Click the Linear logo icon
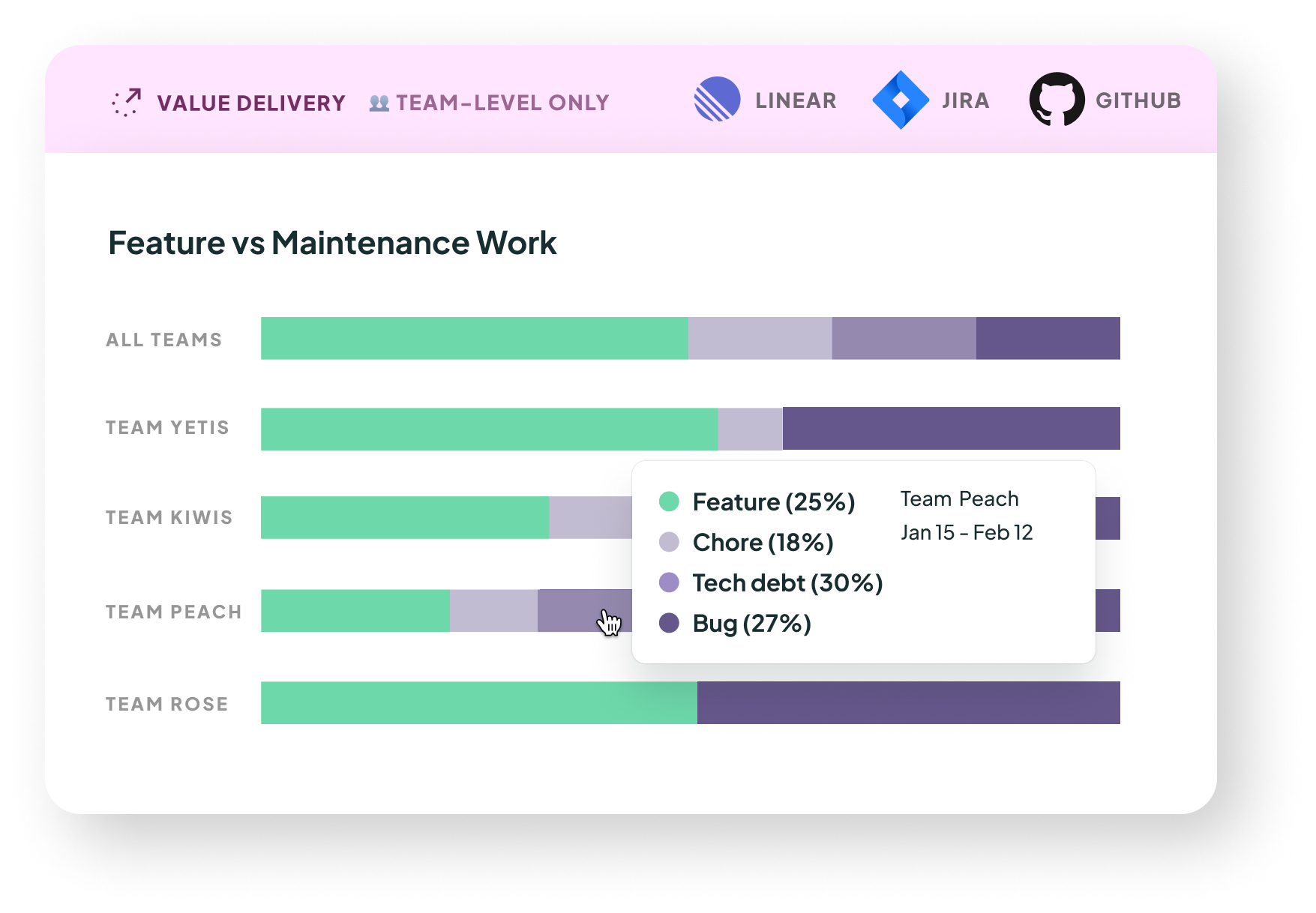The image size is (1316, 913). click(x=717, y=100)
